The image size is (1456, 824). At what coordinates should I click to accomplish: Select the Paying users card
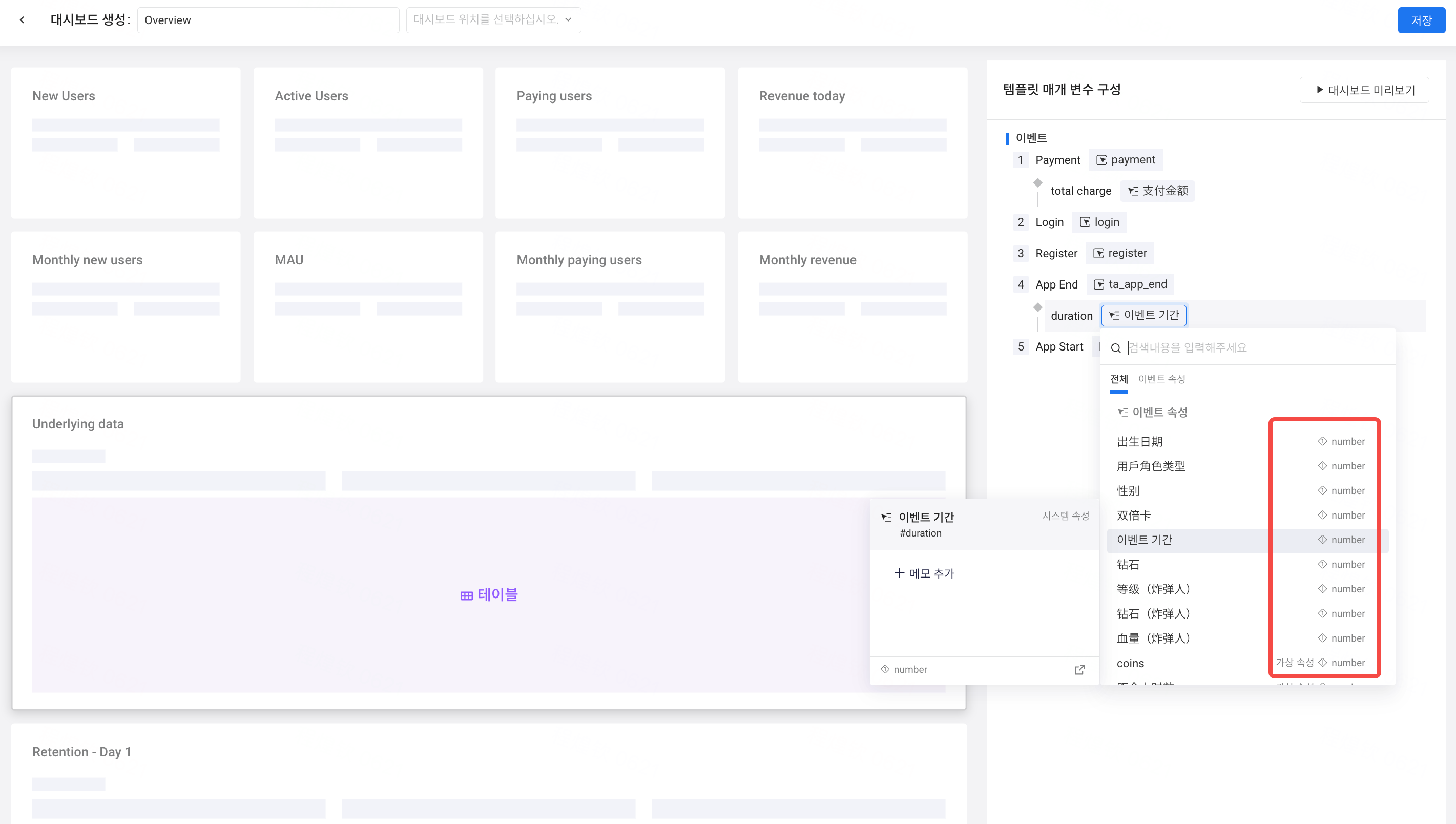tap(610, 143)
